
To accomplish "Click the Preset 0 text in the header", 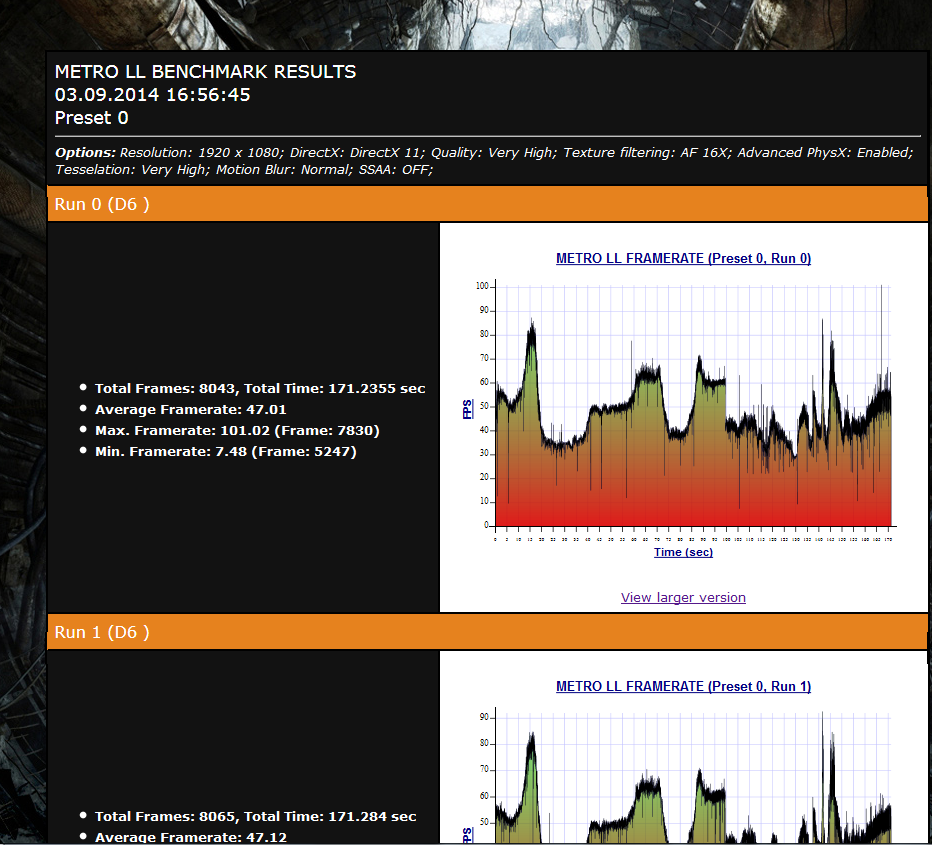I will click(92, 118).
